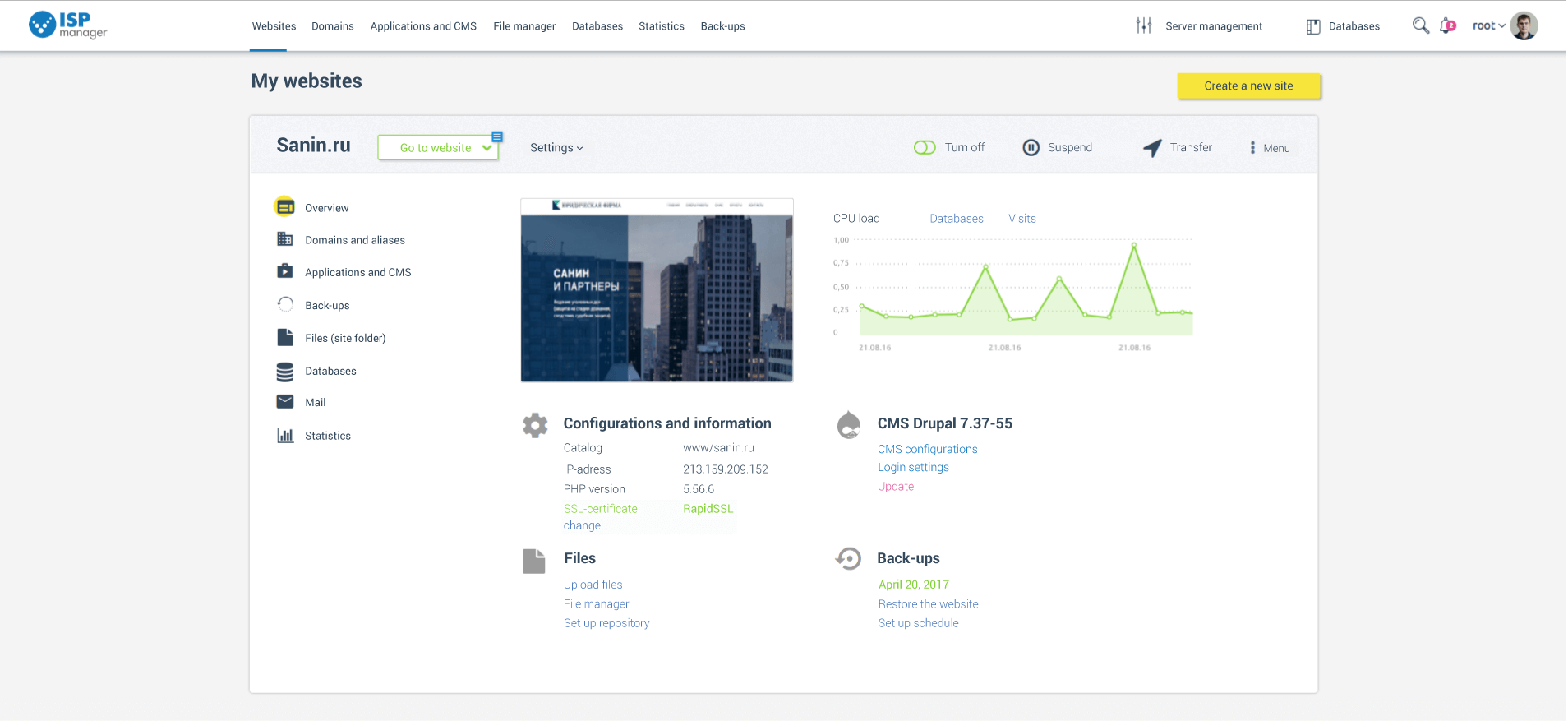This screenshot has height=721, width=1568.
Task: Click the highest peak on CPU chart
Action: pyautogui.click(x=1134, y=245)
